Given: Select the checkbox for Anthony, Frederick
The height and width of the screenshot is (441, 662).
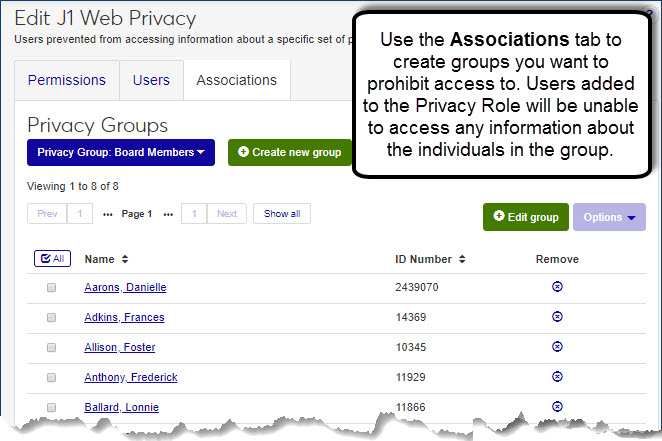Looking at the screenshot, I should click(x=51, y=378).
